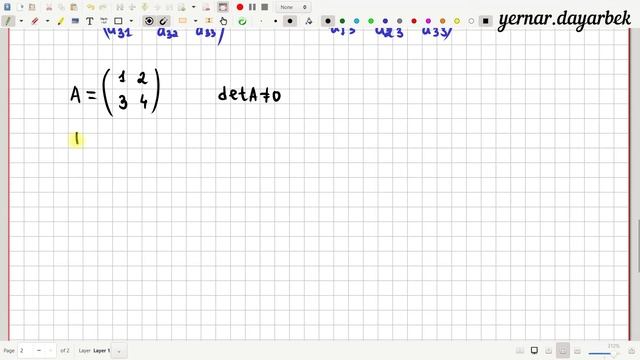Viewport: 640px width, 360px height.
Task: Select the dark blue color swatch
Action: click(385, 21)
